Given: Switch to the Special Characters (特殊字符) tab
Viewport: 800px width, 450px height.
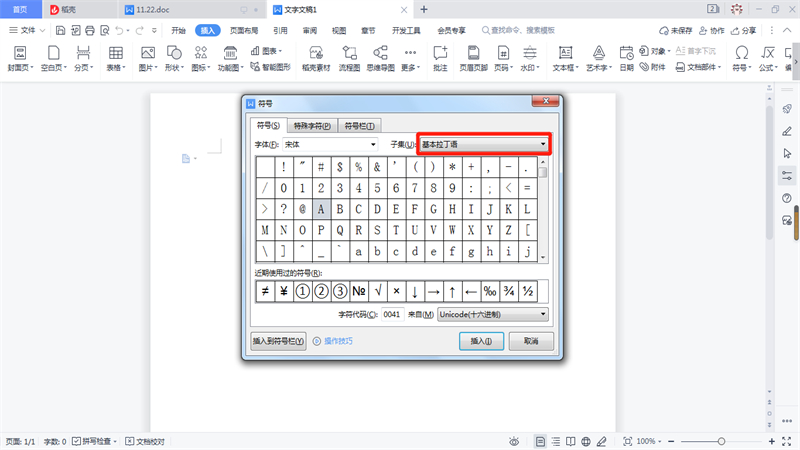Looking at the screenshot, I should click(x=311, y=126).
